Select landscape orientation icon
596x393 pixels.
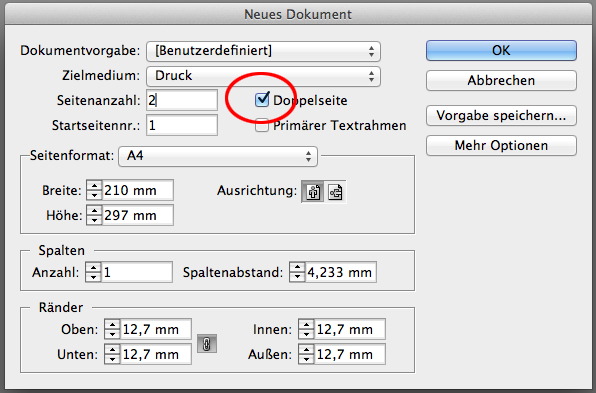(x=335, y=192)
